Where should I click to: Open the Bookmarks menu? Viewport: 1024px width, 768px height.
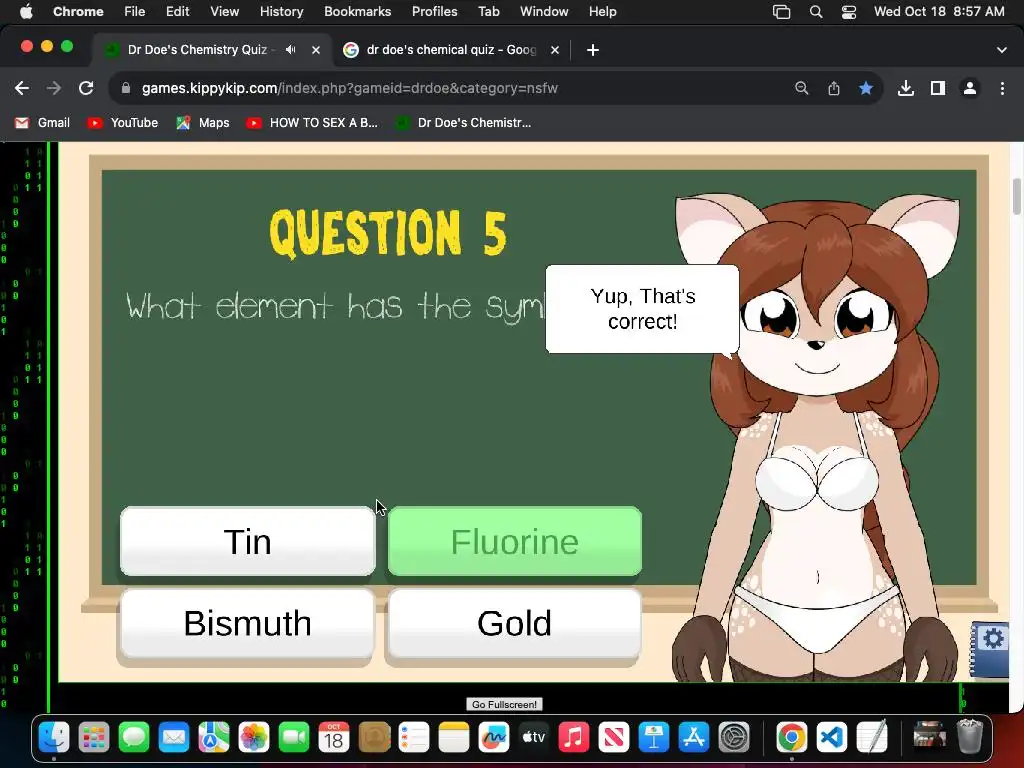click(357, 12)
